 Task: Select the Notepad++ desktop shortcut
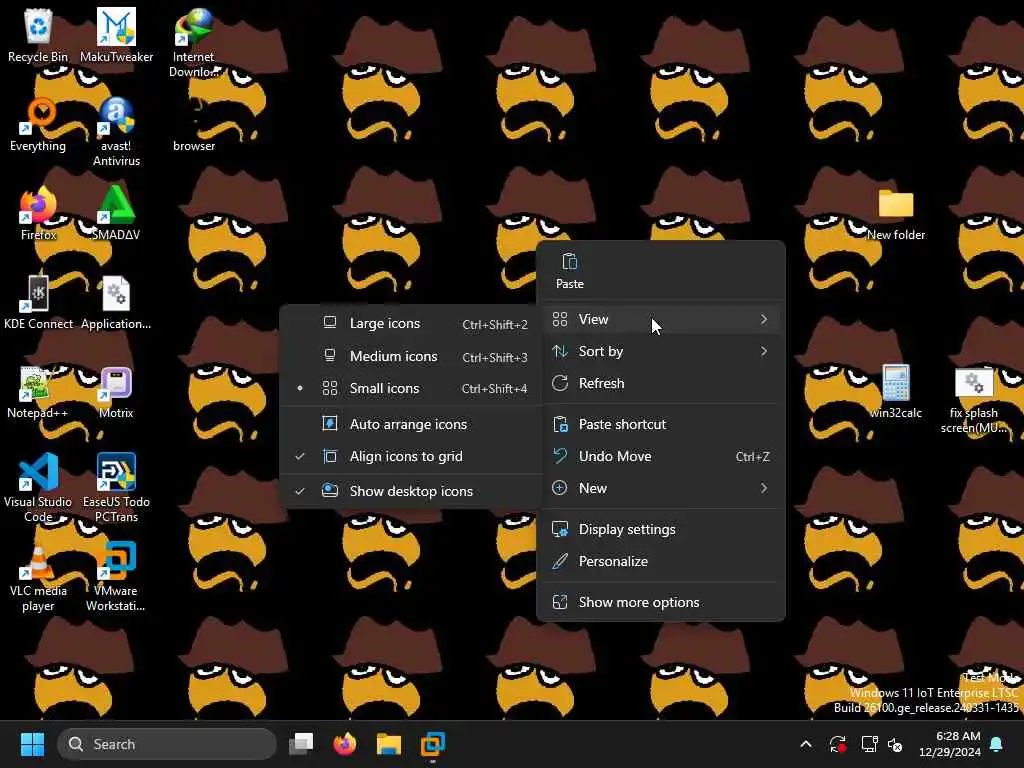tap(37, 392)
